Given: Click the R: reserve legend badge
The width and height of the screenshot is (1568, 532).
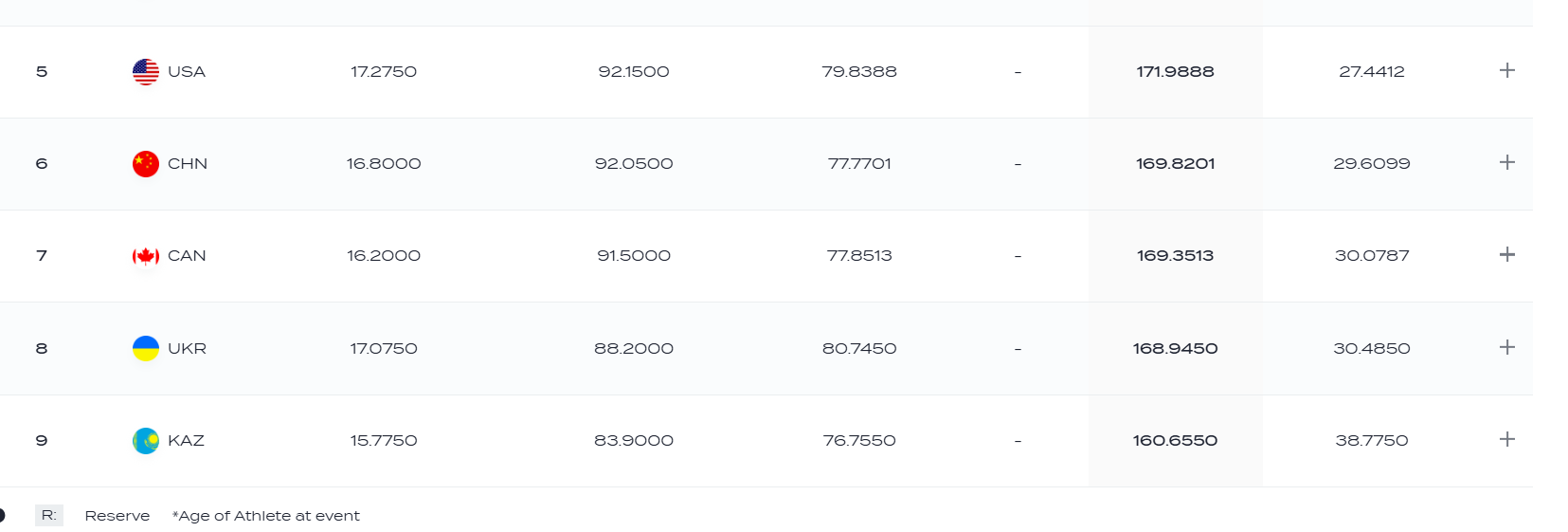Looking at the screenshot, I should pyautogui.click(x=49, y=516).
